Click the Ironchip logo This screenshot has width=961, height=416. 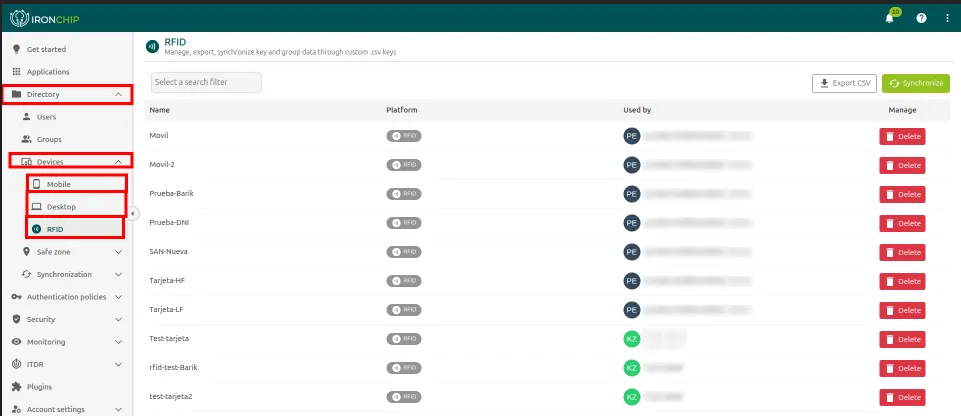pyautogui.click(x=45, y=20)
